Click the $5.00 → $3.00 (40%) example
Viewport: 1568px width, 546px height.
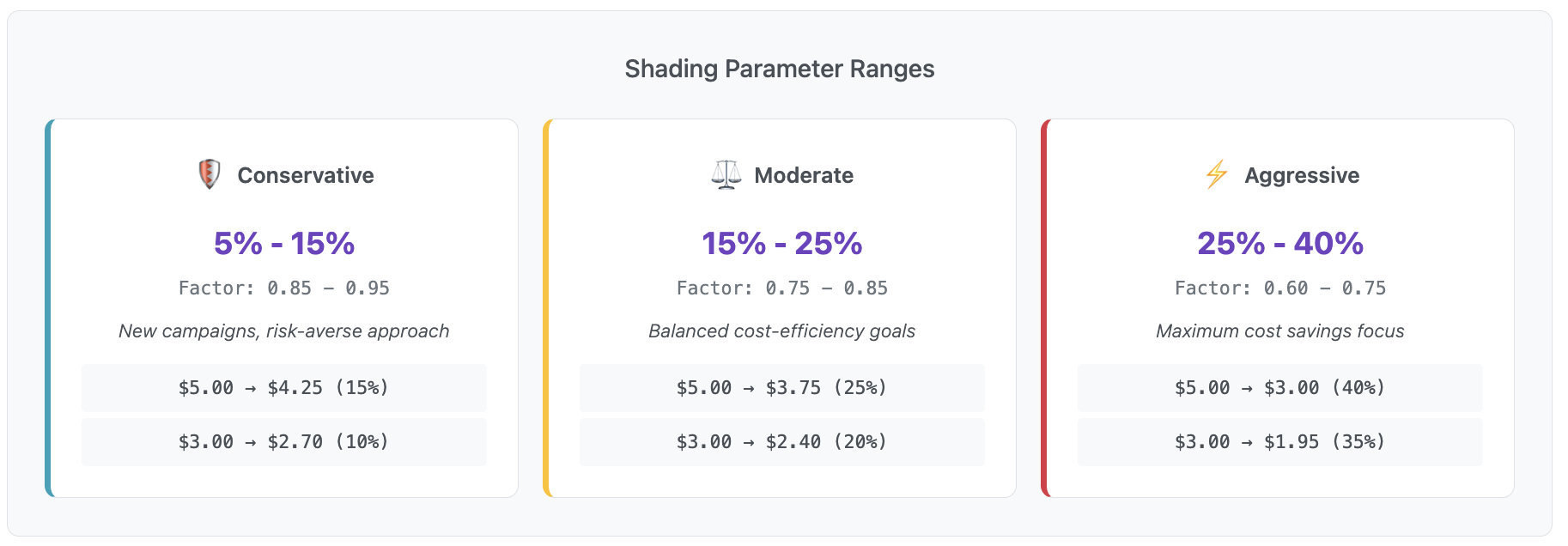click(1279, 388)
